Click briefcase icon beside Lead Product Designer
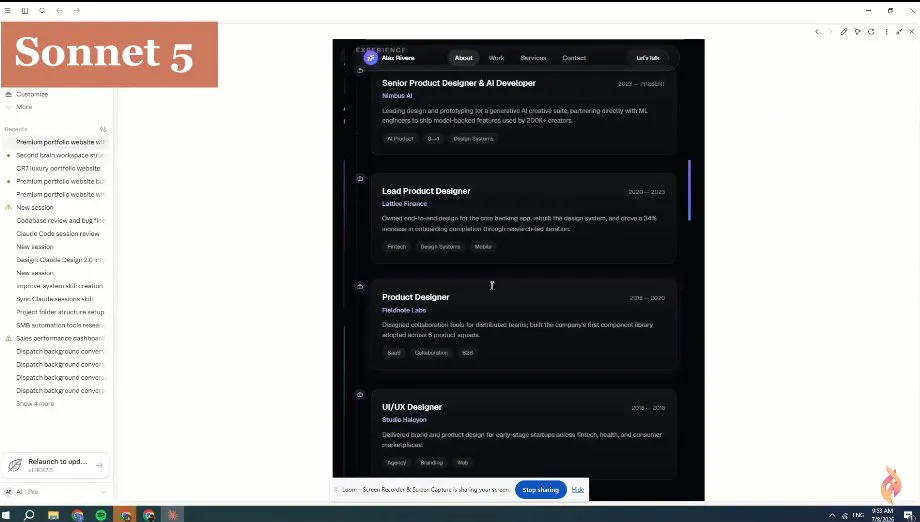This screenshot has height=522, width=920. click(360, 178)
